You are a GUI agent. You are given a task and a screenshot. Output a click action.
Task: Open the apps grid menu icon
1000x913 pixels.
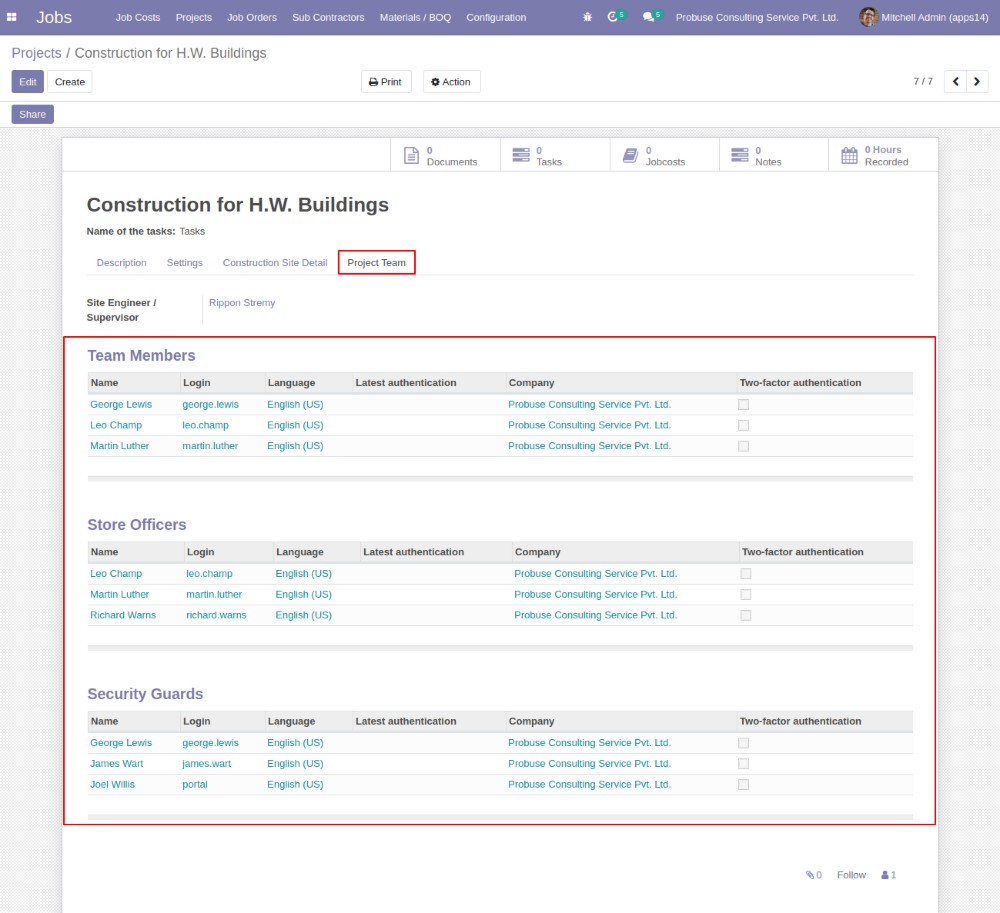(x=12, y=17)
